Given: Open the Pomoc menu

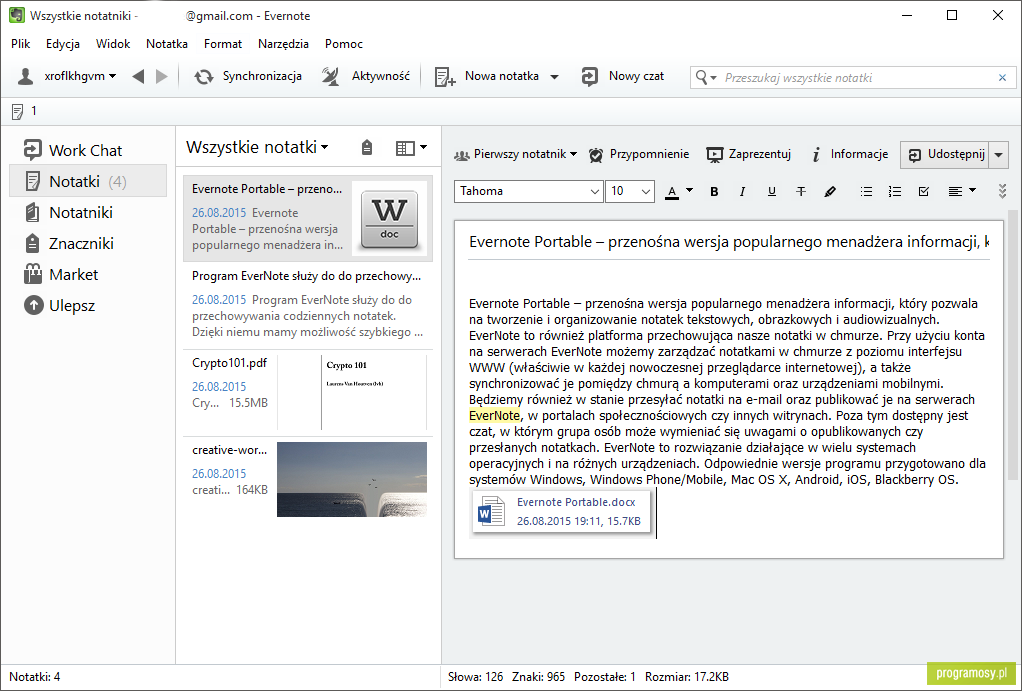Looking at the screenshot, I should click(x=344, y=44).
